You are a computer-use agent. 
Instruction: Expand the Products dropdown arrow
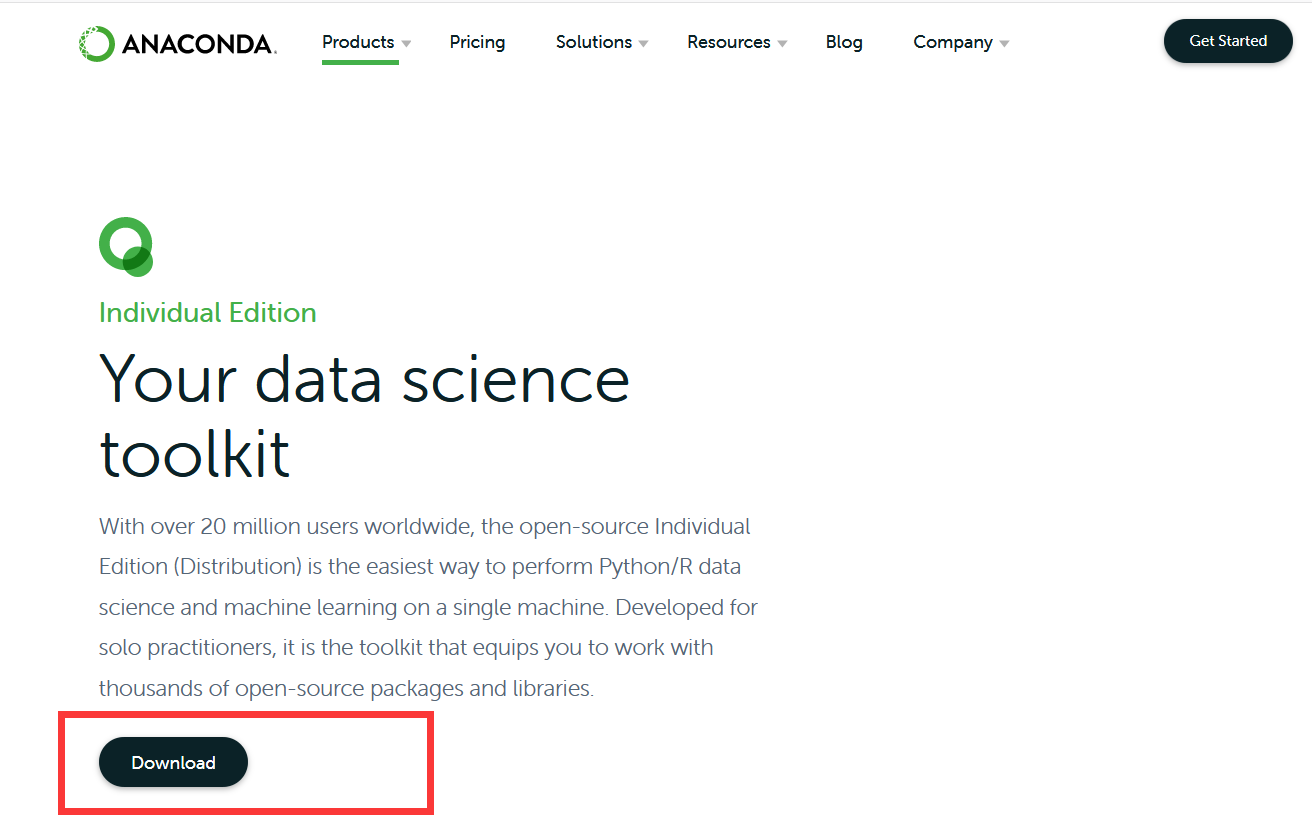(406, 44)
